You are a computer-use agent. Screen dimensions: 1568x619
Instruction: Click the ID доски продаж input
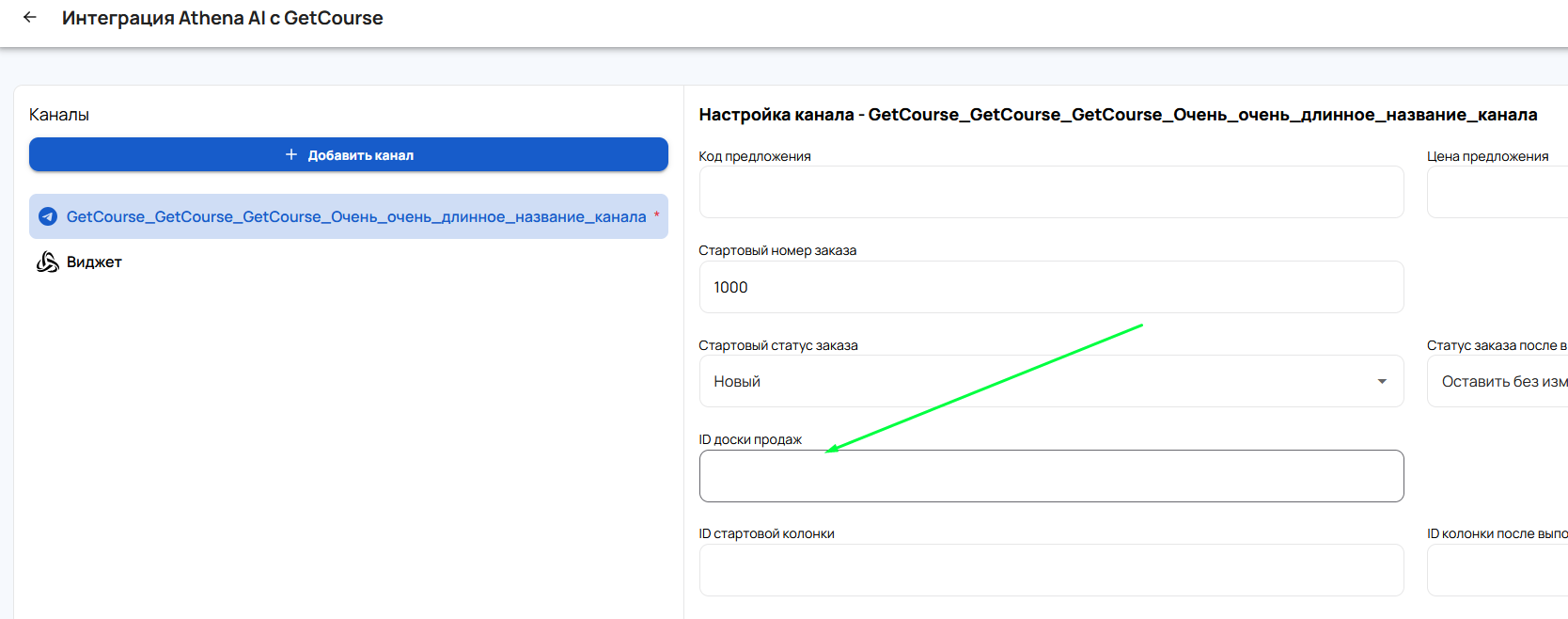1051,476
